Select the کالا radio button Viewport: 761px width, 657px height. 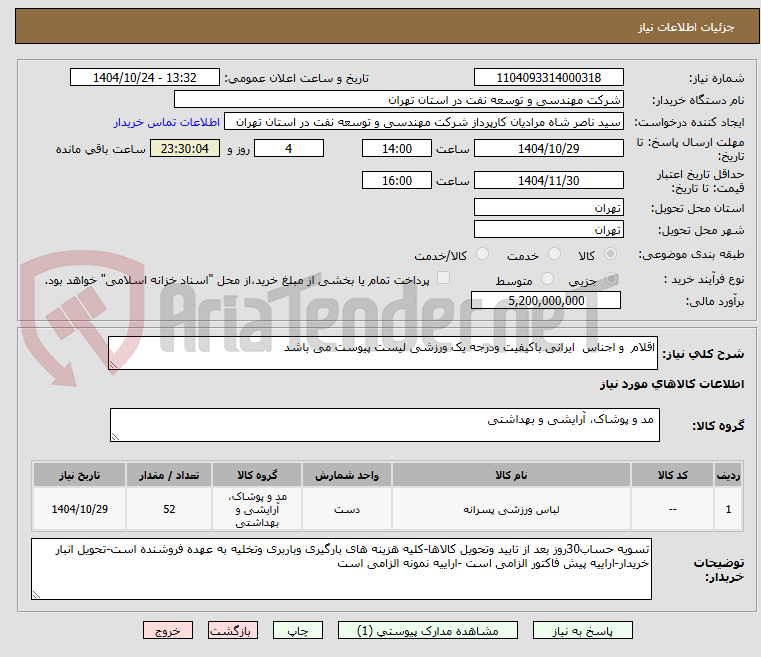click(x=610, y=254)
